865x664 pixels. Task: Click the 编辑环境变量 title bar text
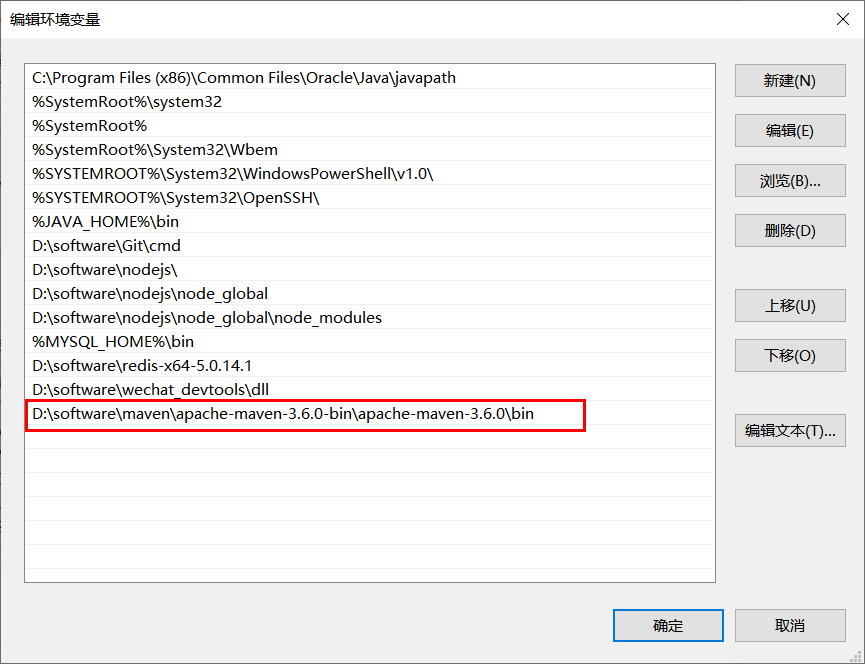55,20
